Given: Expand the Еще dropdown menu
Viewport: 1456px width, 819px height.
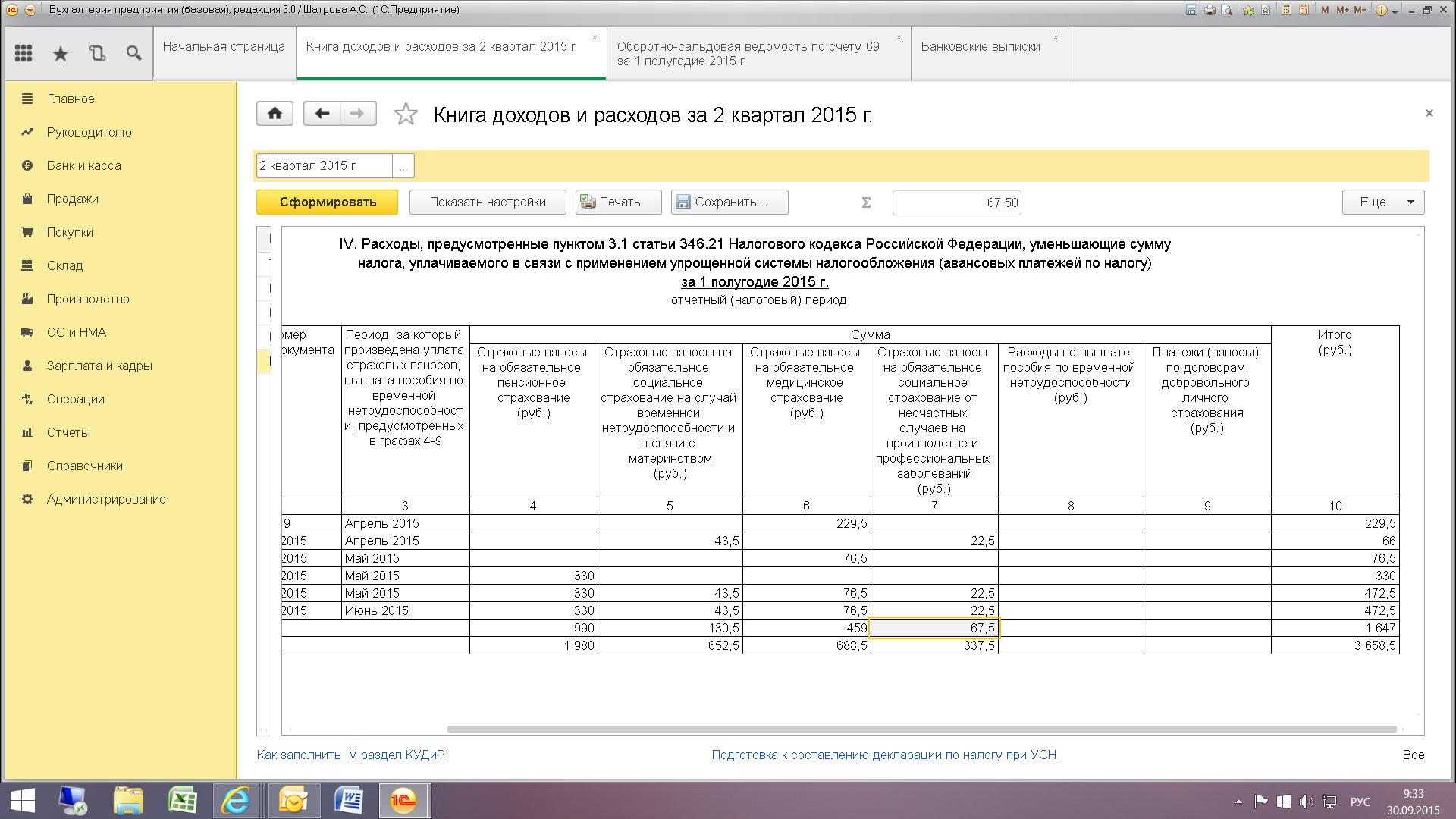Looking at the screenshot, I should tap(1382, 202).
